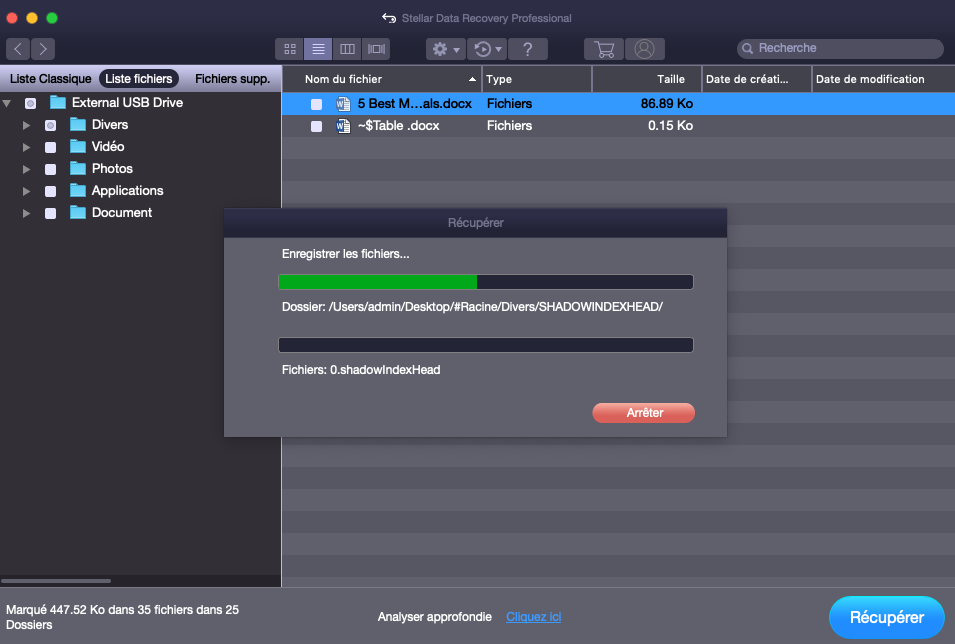
Task: Open the settings gear dropdown
Action: (445, 49)
